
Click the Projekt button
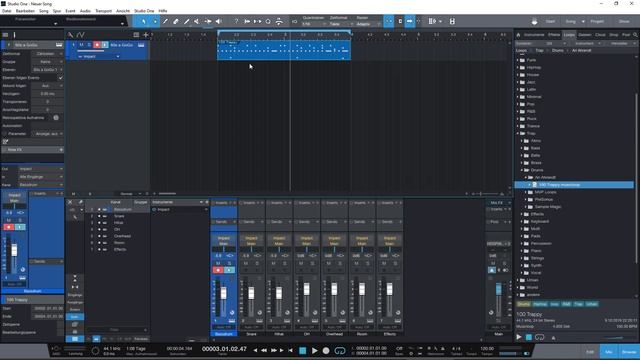(x=597, y=21)
